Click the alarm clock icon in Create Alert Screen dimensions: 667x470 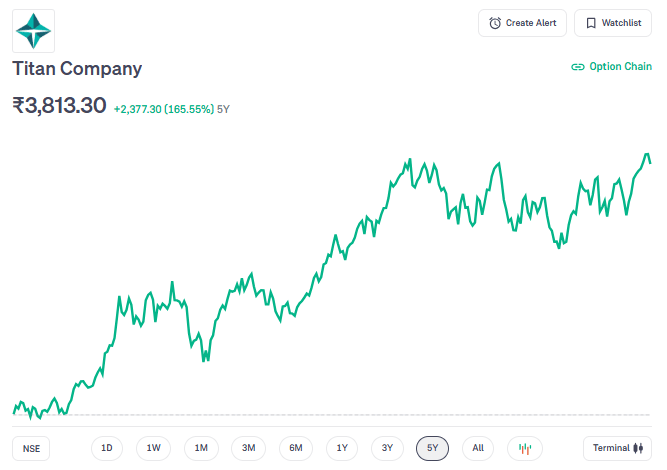[495, 23]
